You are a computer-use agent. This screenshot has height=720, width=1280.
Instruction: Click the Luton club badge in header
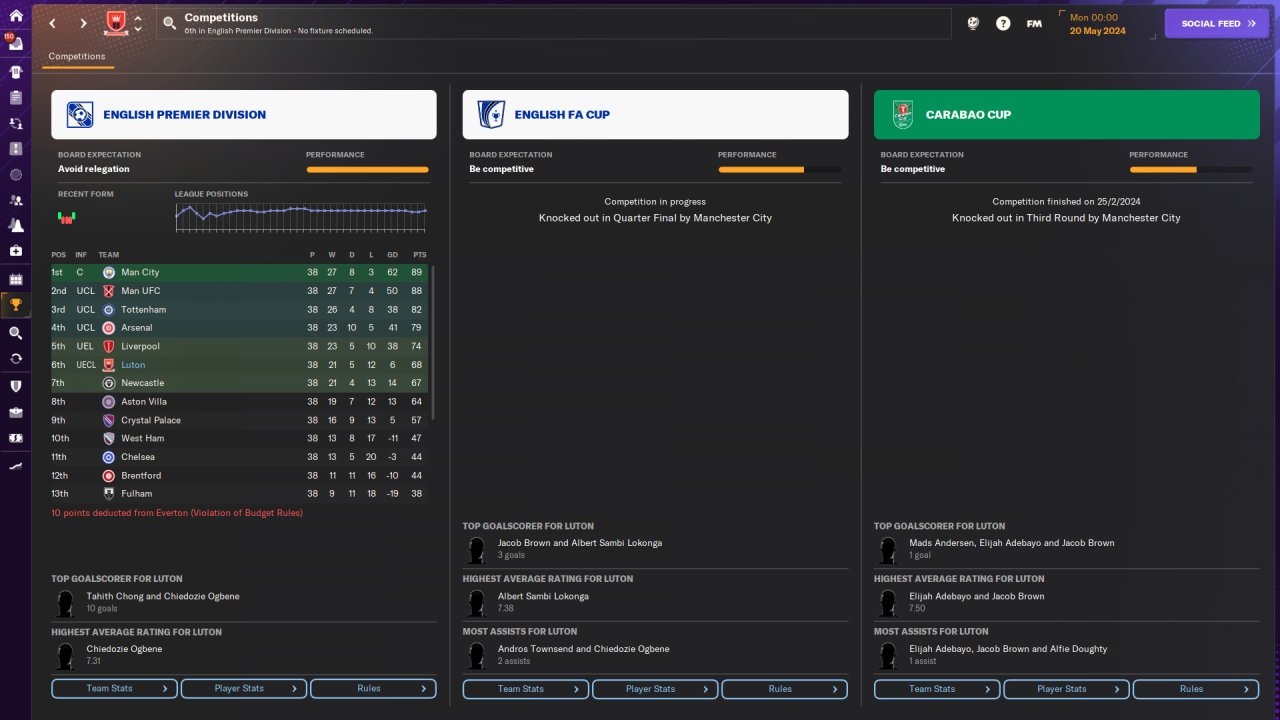coord(117,23)
